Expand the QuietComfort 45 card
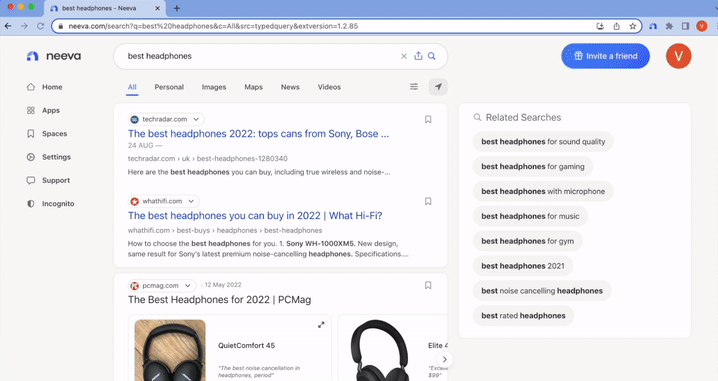Image resolution: width=718 pixels, height=381 pixels. [321, 325]
